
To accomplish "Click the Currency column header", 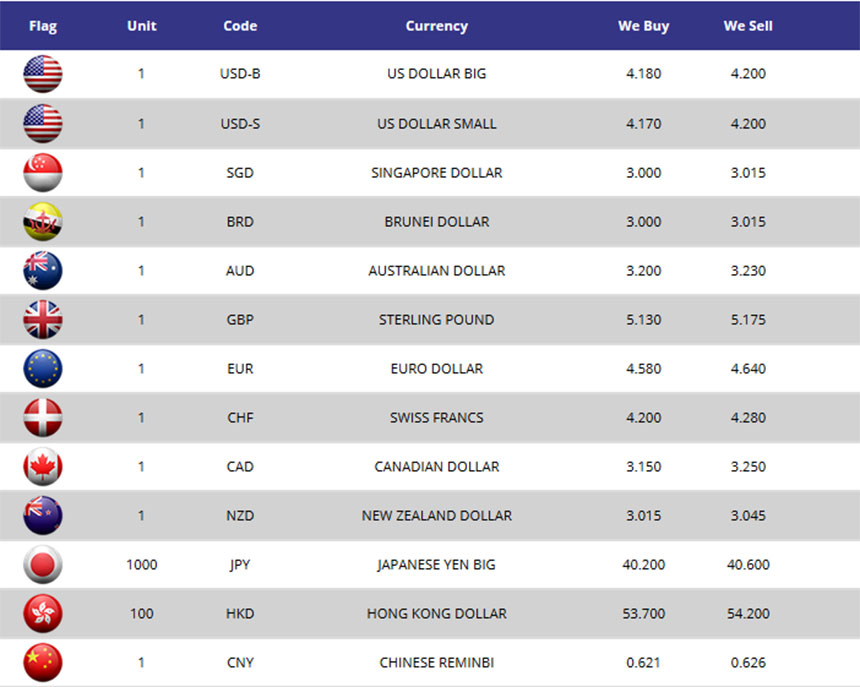I will click(x=437, y=26).
